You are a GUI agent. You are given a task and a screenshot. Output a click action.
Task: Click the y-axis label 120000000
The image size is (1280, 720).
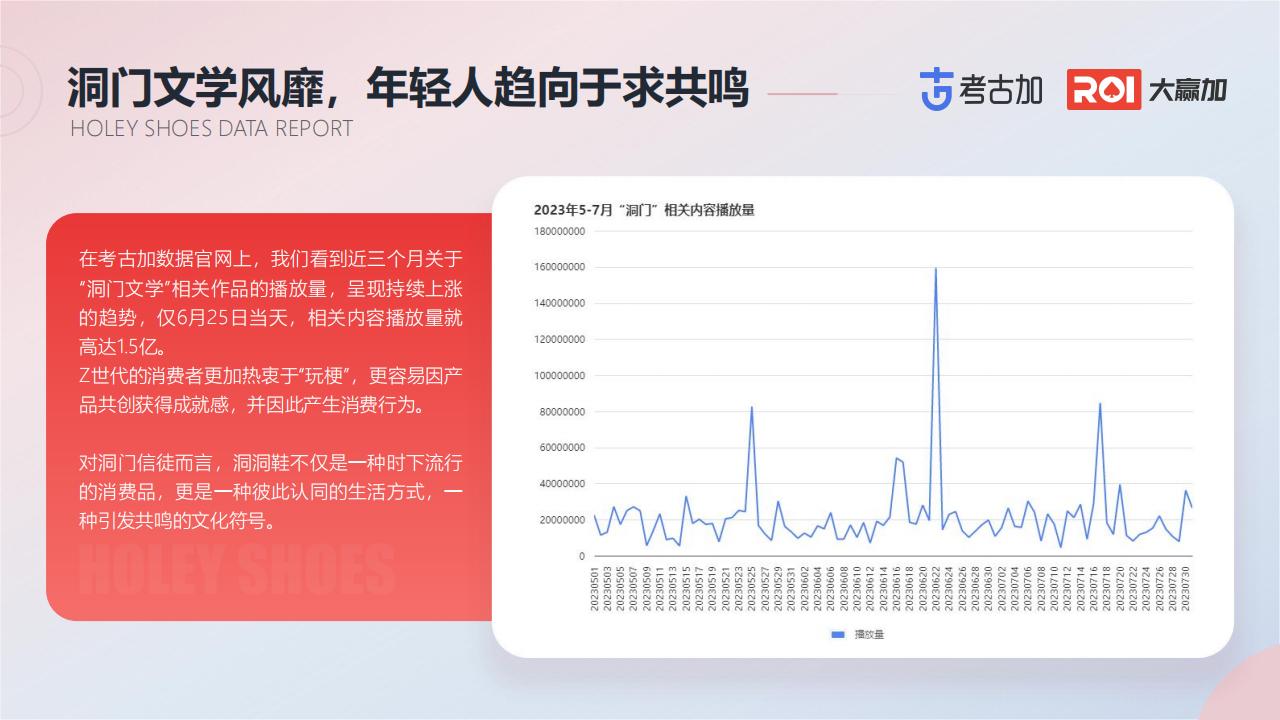pos(558,340)
